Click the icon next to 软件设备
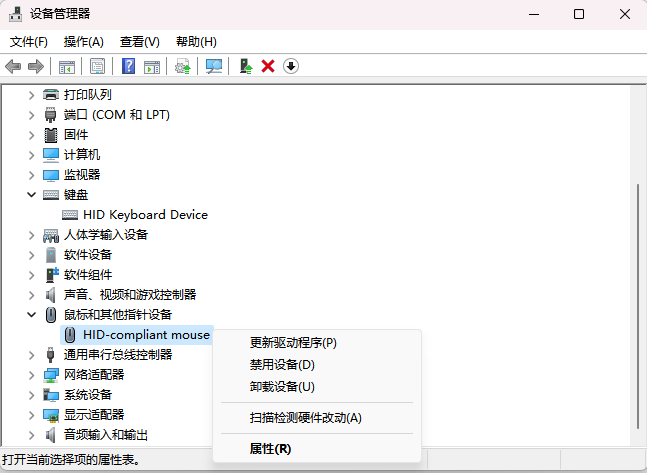The height and width of the screenshot is (473, 647). pyautogui.click(x=51, y=255)
